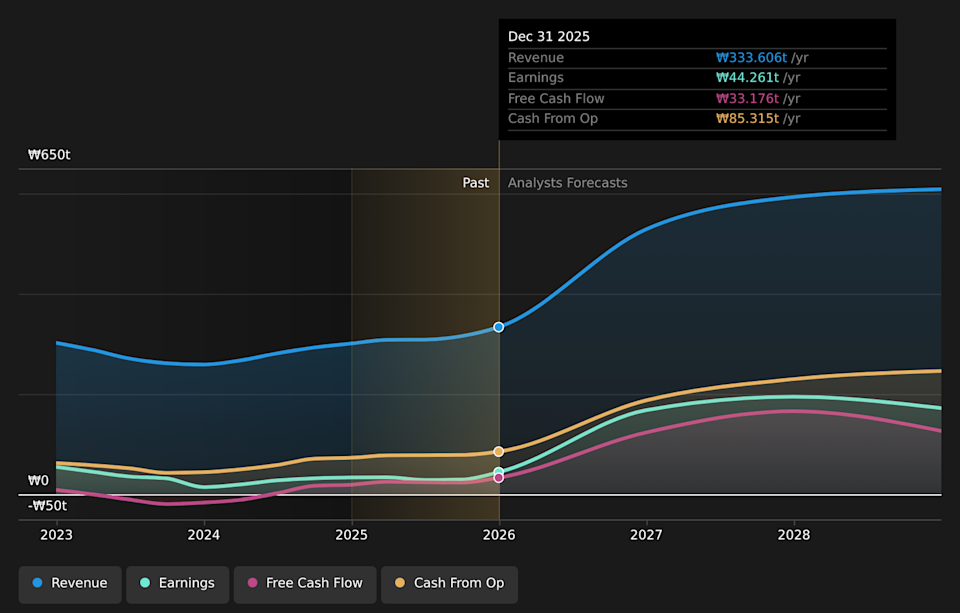The width and height of the screenshot is (960, 613).
Task: Toggle the Earnings series visibility
Action: click(177, 582)
